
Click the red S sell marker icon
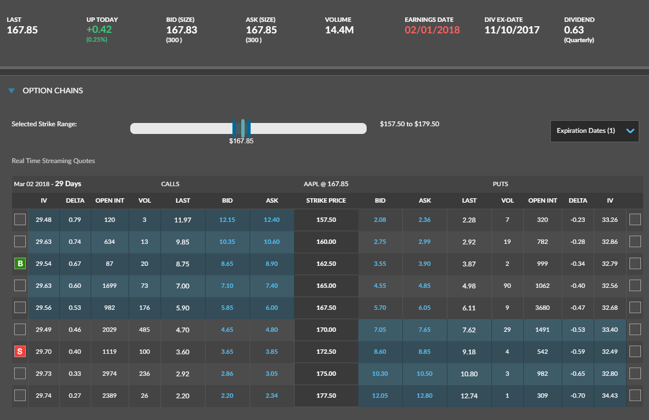(x=20, y=352)
